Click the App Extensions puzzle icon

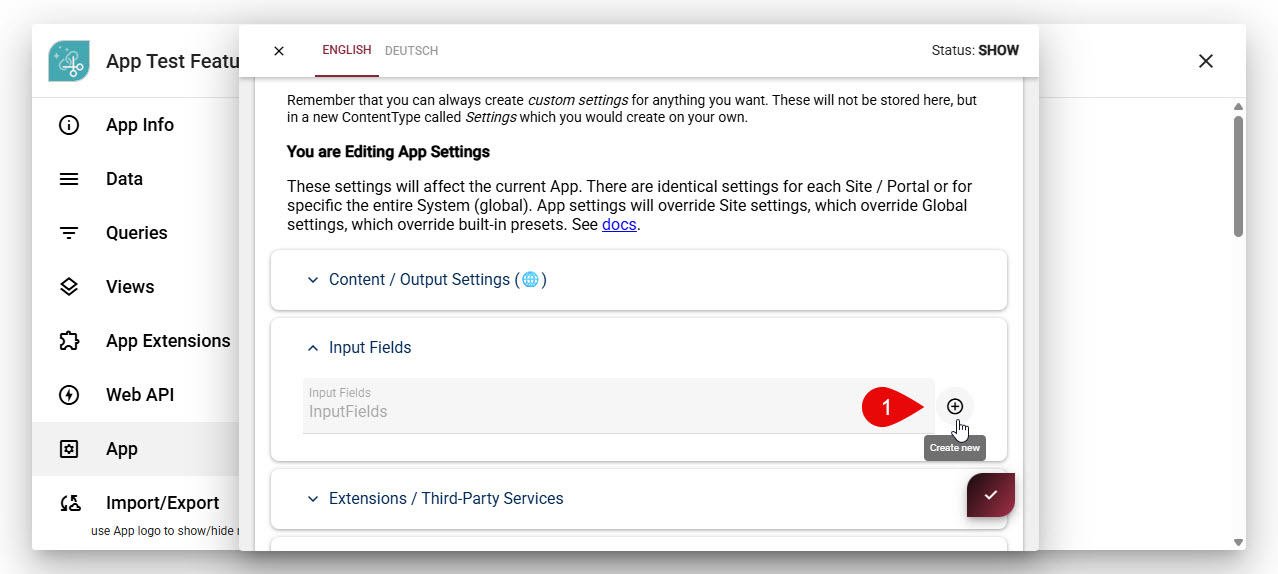[69, 341]
